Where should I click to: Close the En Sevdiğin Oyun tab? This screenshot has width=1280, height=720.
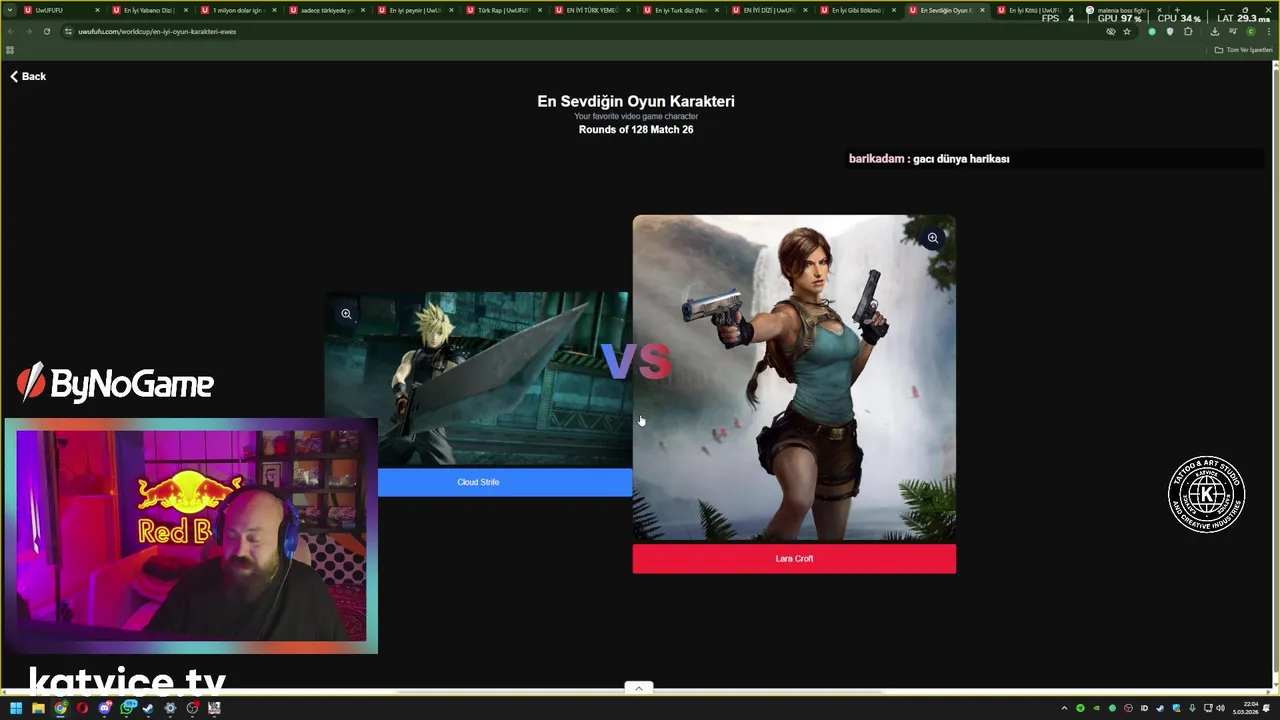pos(982,10)
